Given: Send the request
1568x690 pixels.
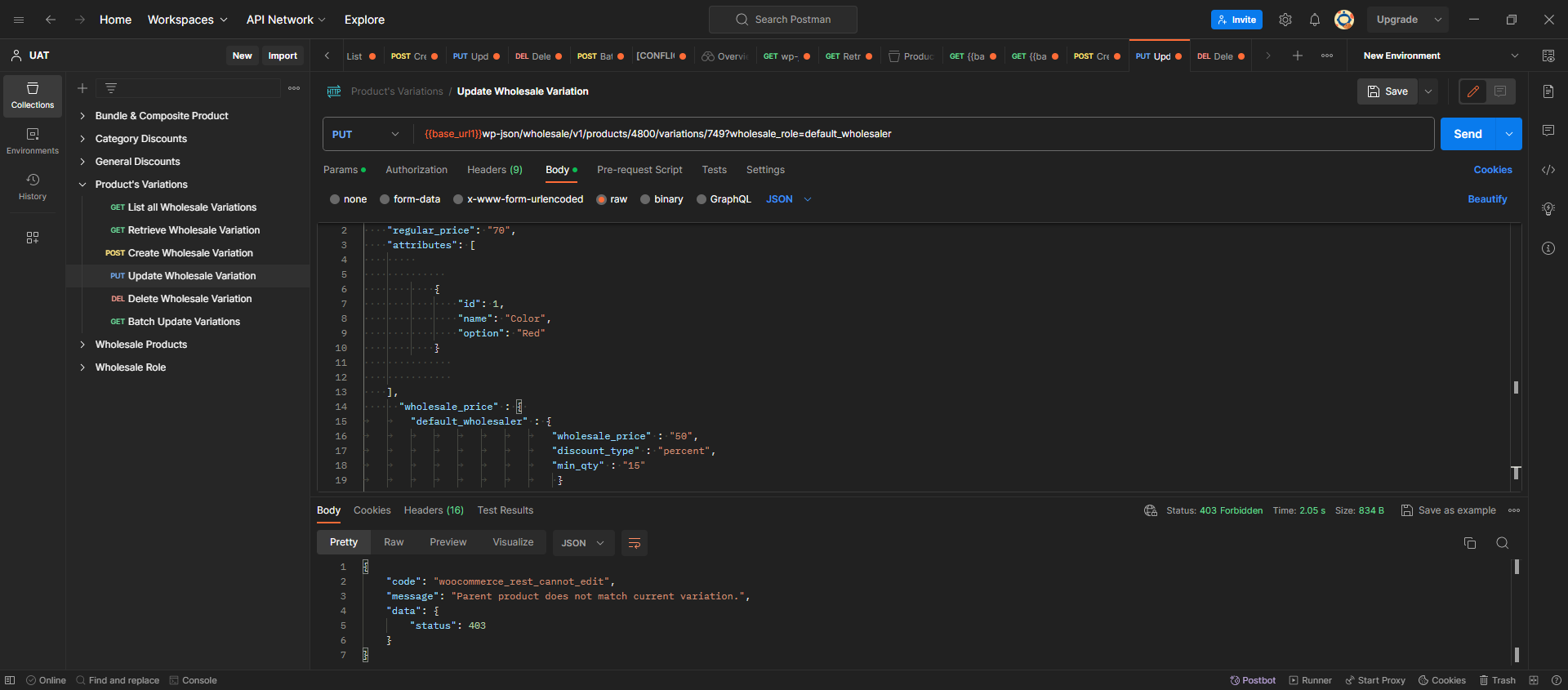Looking at the screenshot, I should pyautogui.click(x=1468, y=134).
